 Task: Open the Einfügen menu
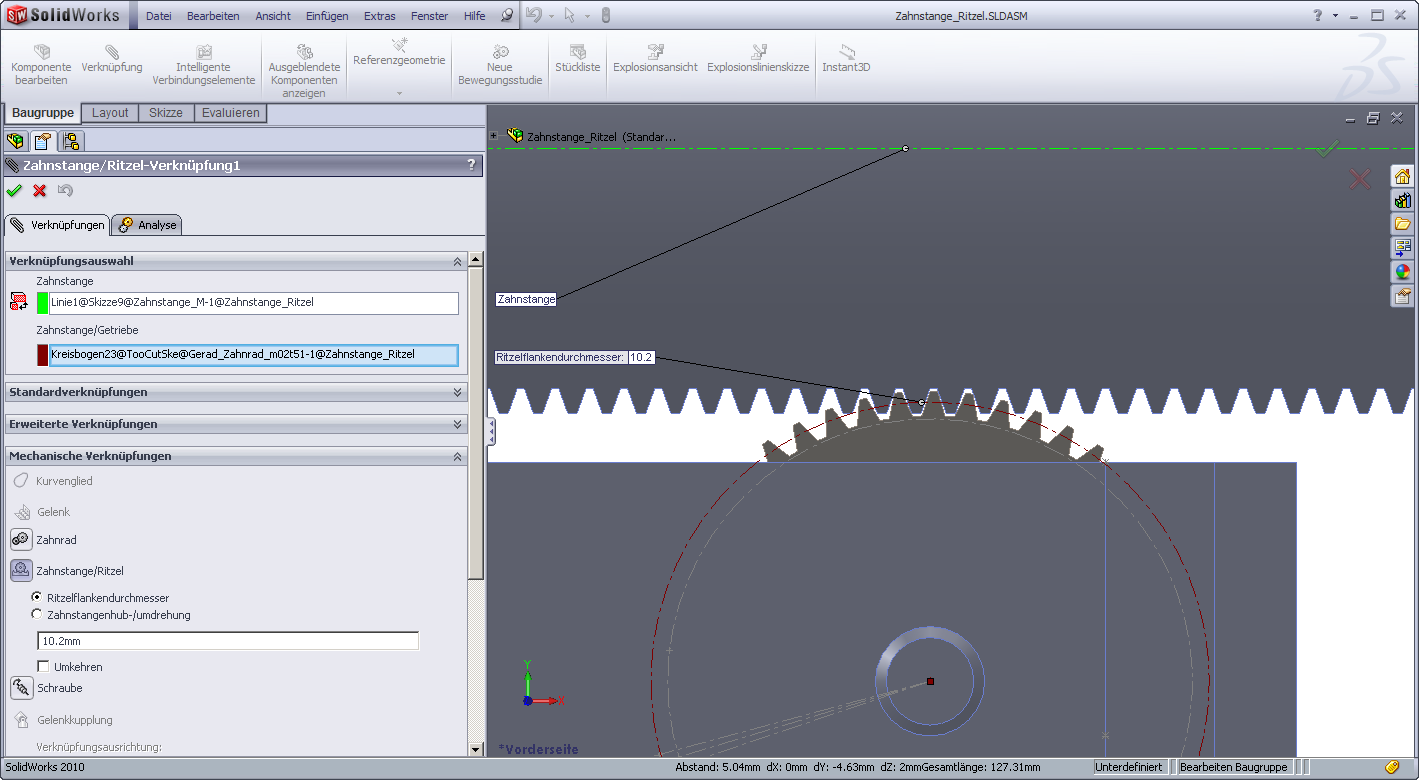(327, 16)
